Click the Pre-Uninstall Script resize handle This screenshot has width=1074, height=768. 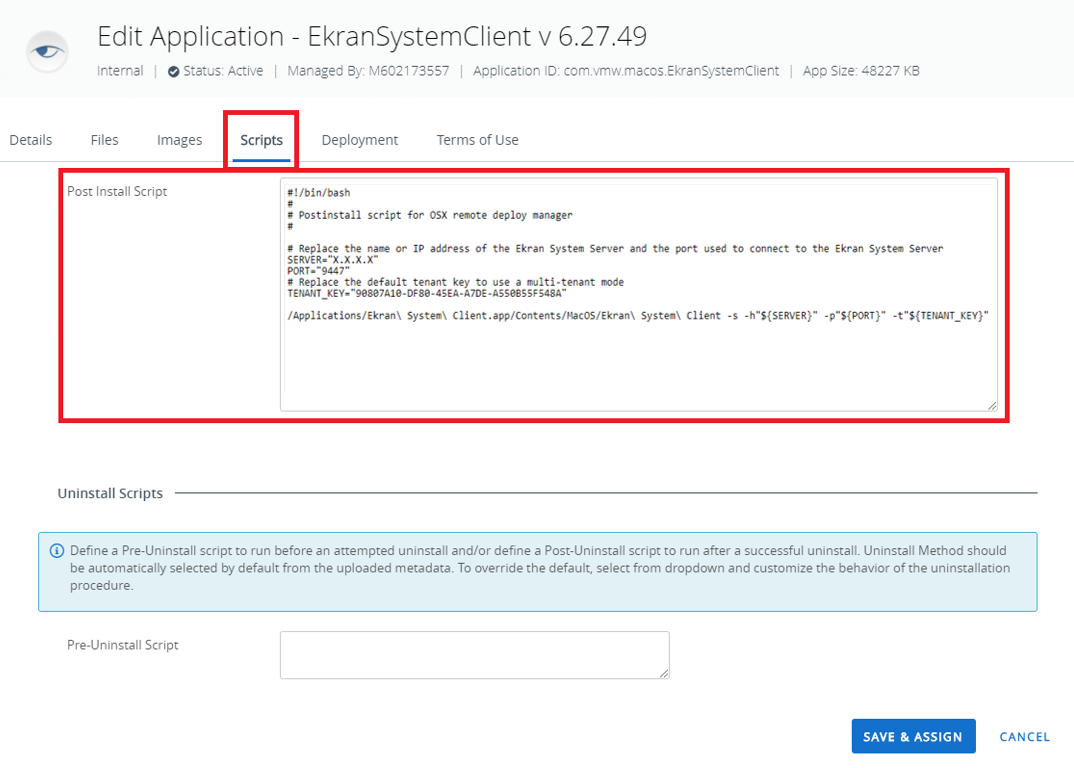pos(663,673)
